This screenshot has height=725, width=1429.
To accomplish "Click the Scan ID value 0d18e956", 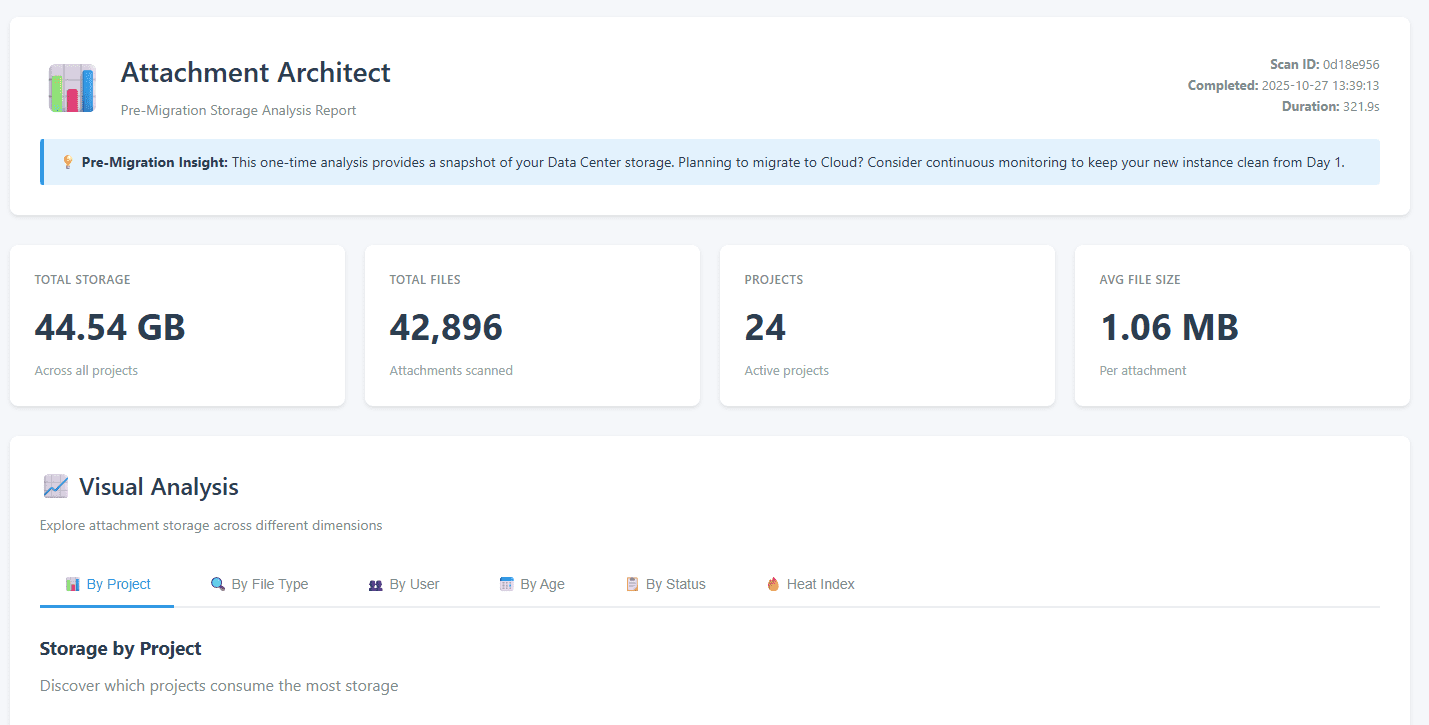I will pyautogui.click(x=1351, y=65).
